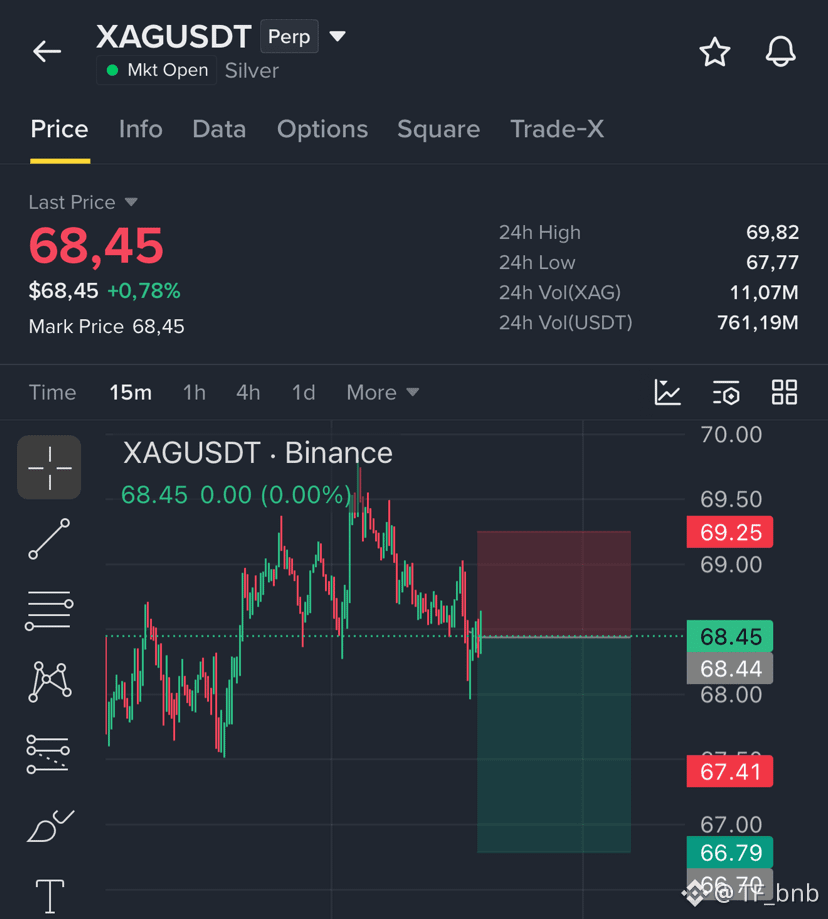This screenshot has width=828, height=919.
Task: Select the brush drawing tool
Action: click(50, 826)
